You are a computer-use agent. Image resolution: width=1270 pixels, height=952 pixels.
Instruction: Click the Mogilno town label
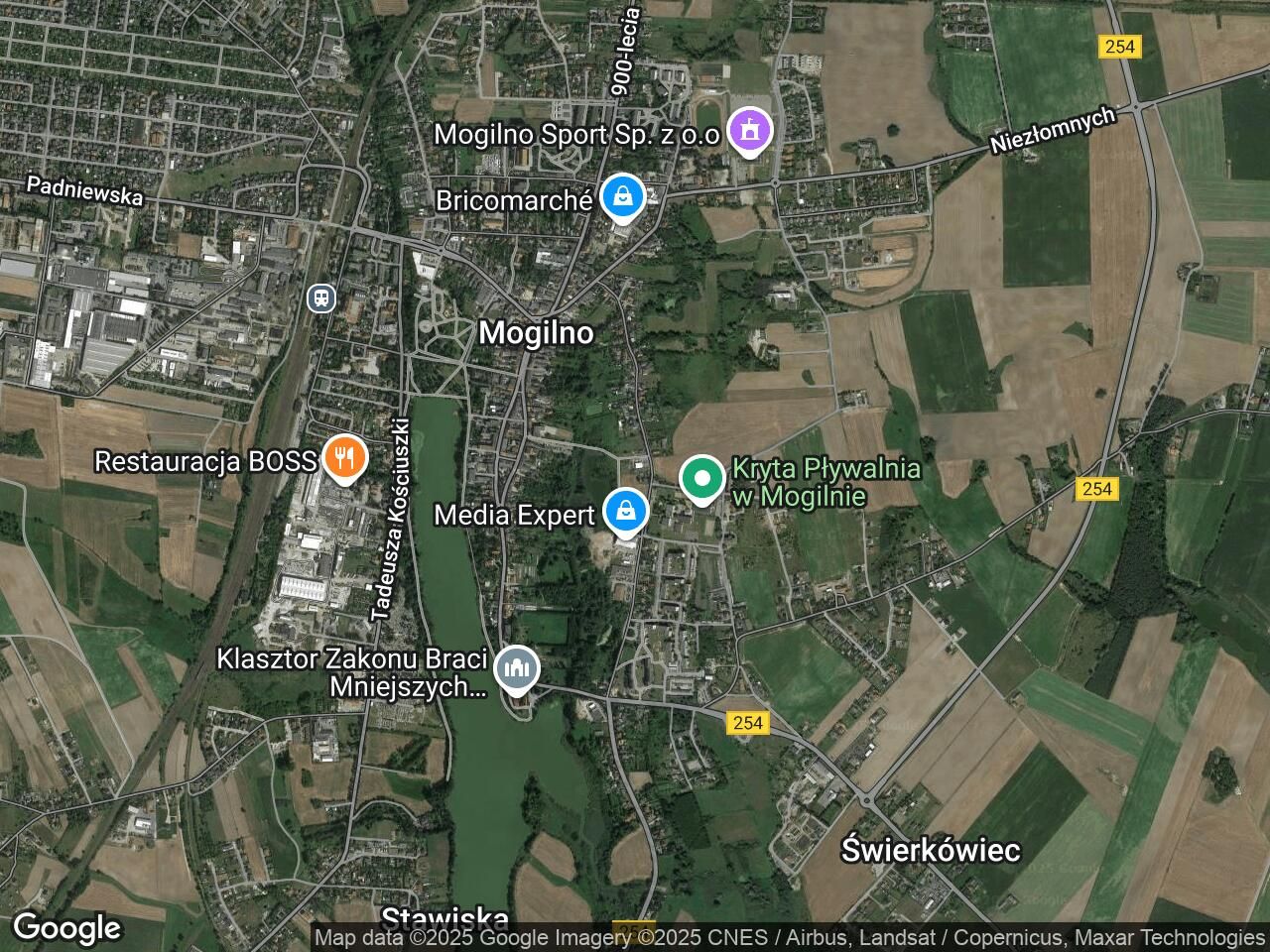coord(536,333)
